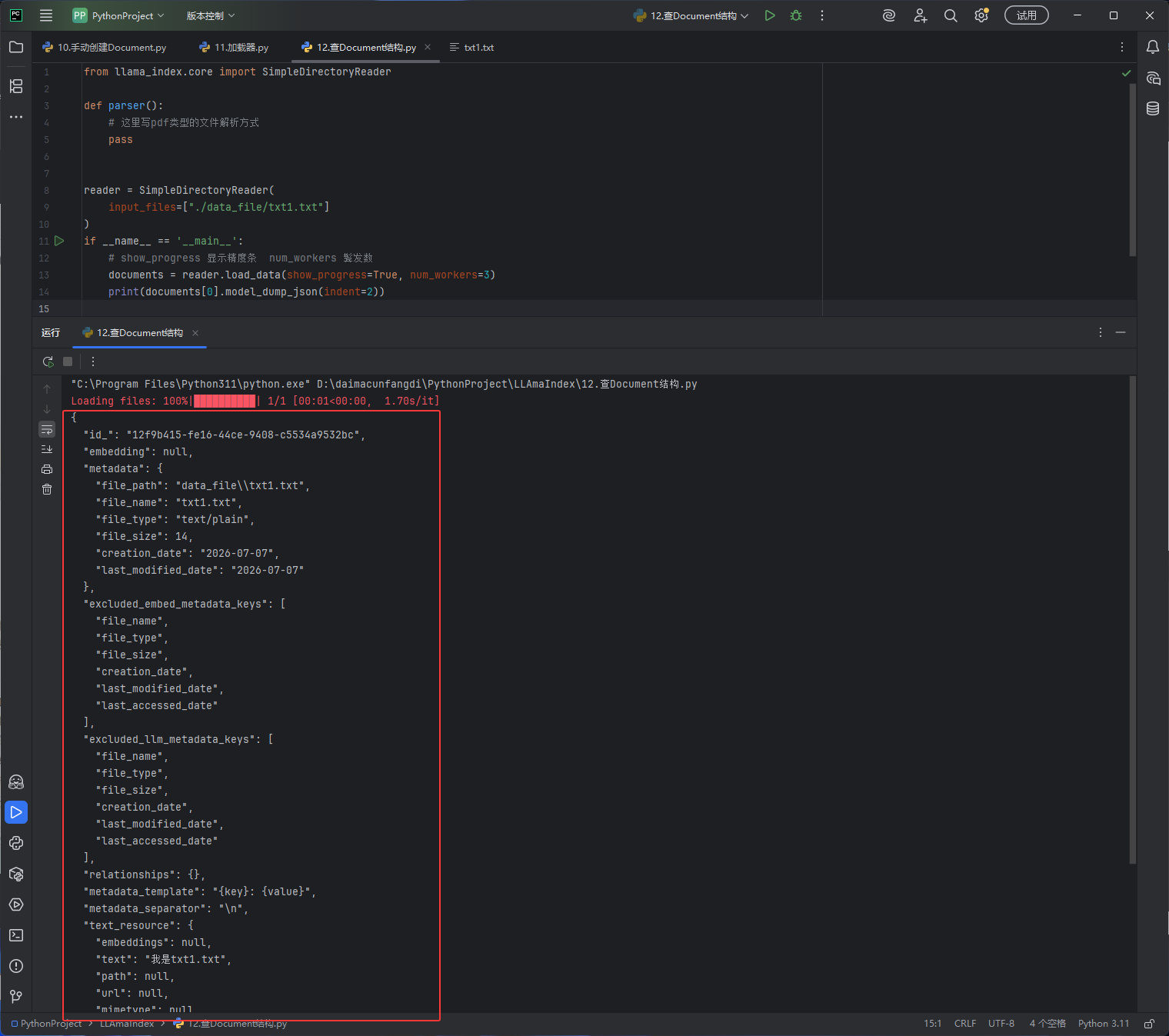Open indent setting 4 个空格
1169x1036 pixels.
(x=1047, y=1024)
